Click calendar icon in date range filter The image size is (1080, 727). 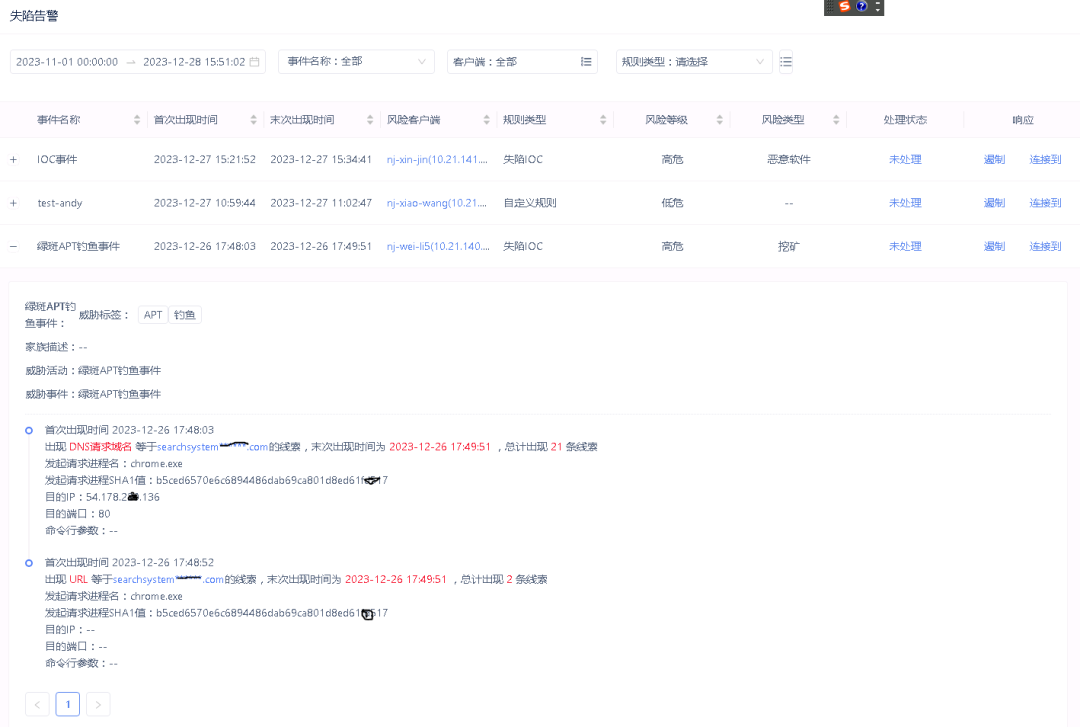click(x=254, y=61)
